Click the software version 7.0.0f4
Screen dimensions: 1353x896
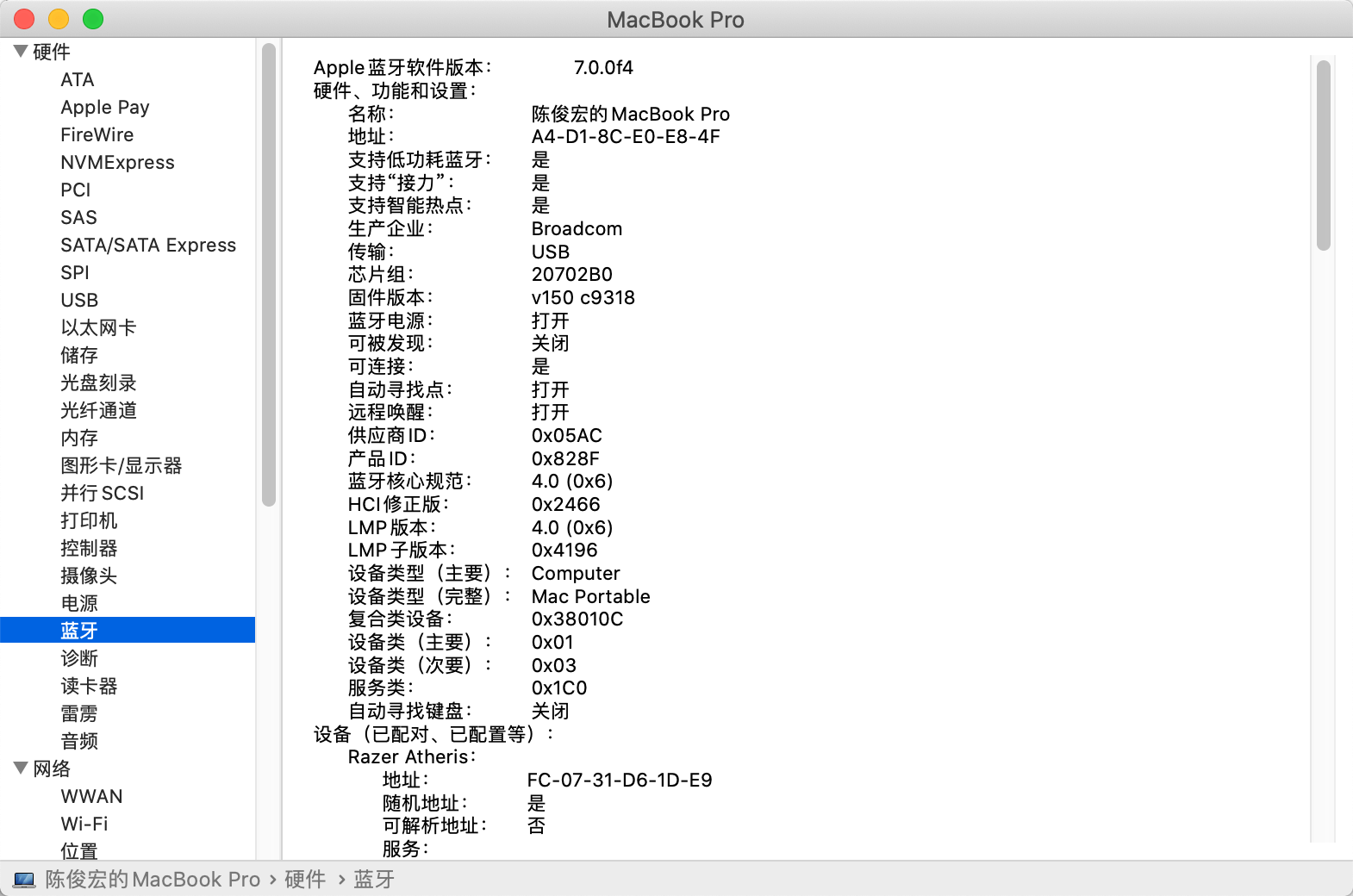(603, 68)
